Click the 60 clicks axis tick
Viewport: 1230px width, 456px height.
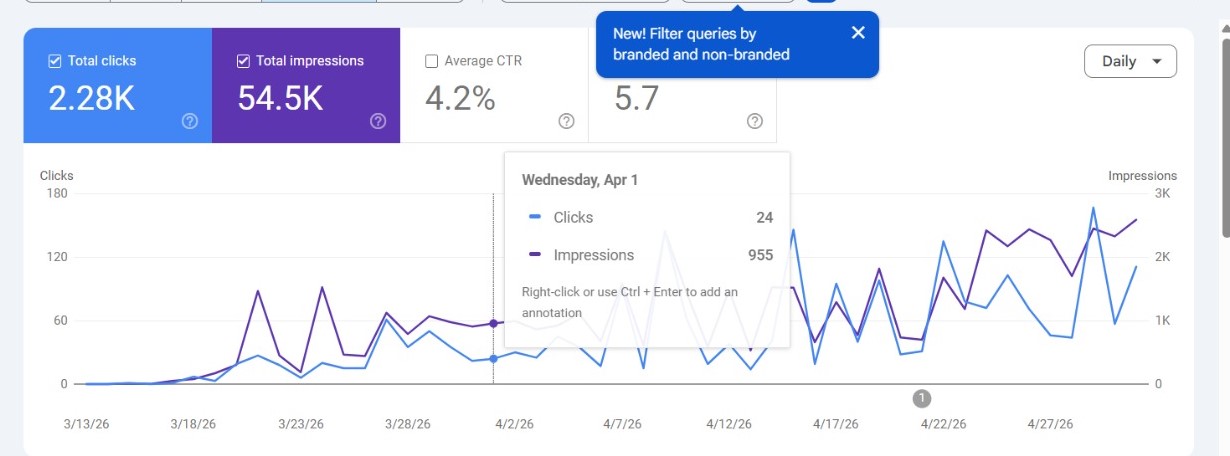(x=60, y=321)
